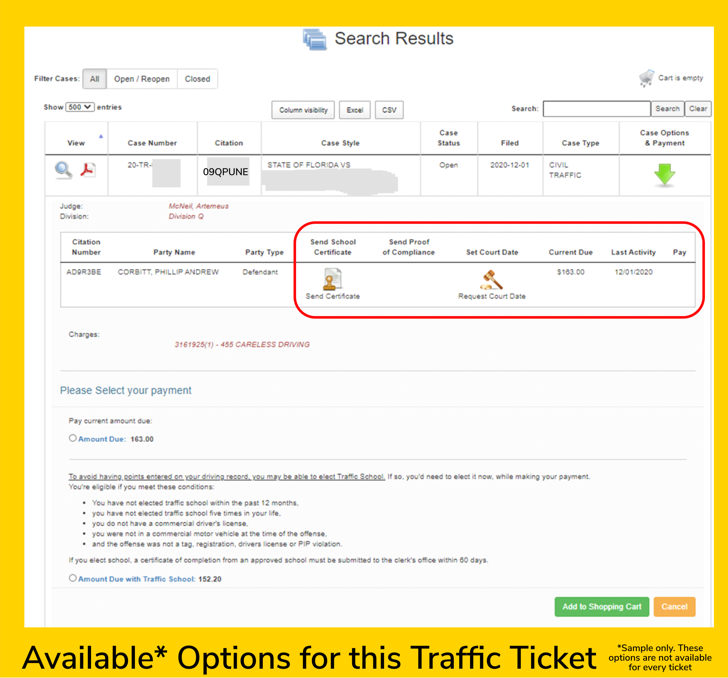Image resolution: width=728 pixels, height=678 pixels.
Task: Filter cases by All tab
Action: (95, 79)
